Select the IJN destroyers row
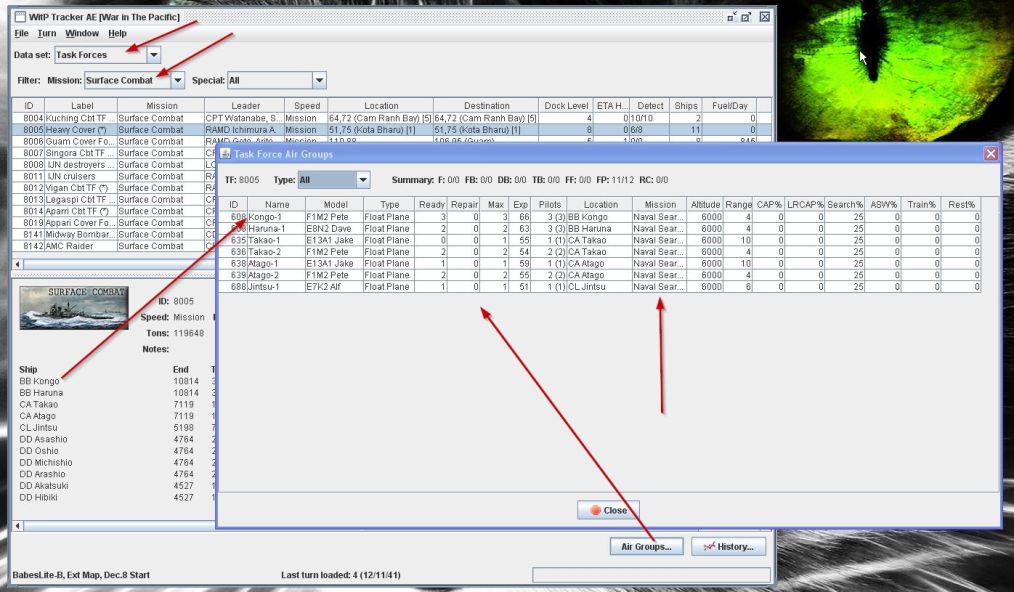This screenshot has height=592, width=1014. coord(115,164)
